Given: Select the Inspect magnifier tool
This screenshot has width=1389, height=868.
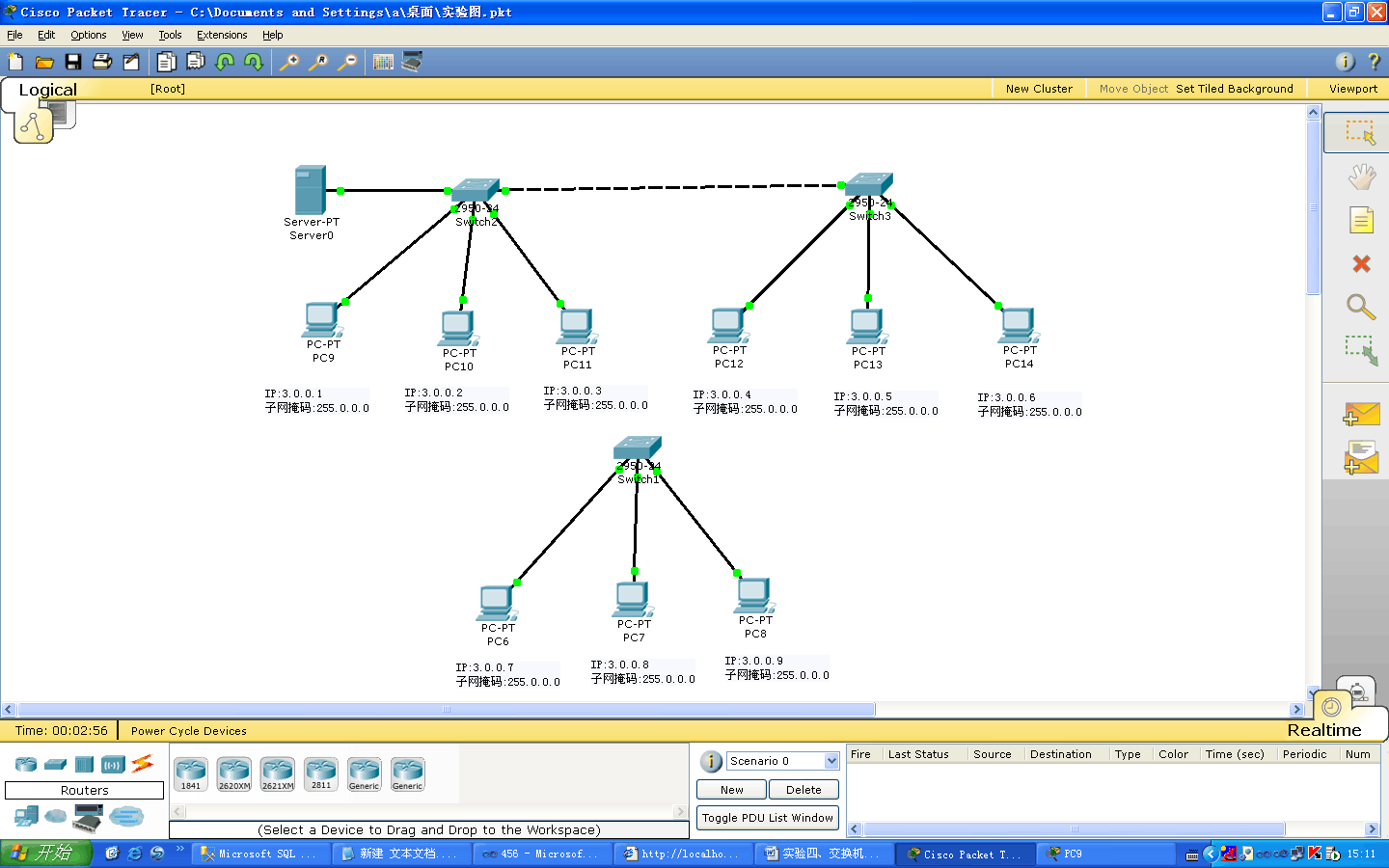Looking at the screenshot, I should 1361,307.
